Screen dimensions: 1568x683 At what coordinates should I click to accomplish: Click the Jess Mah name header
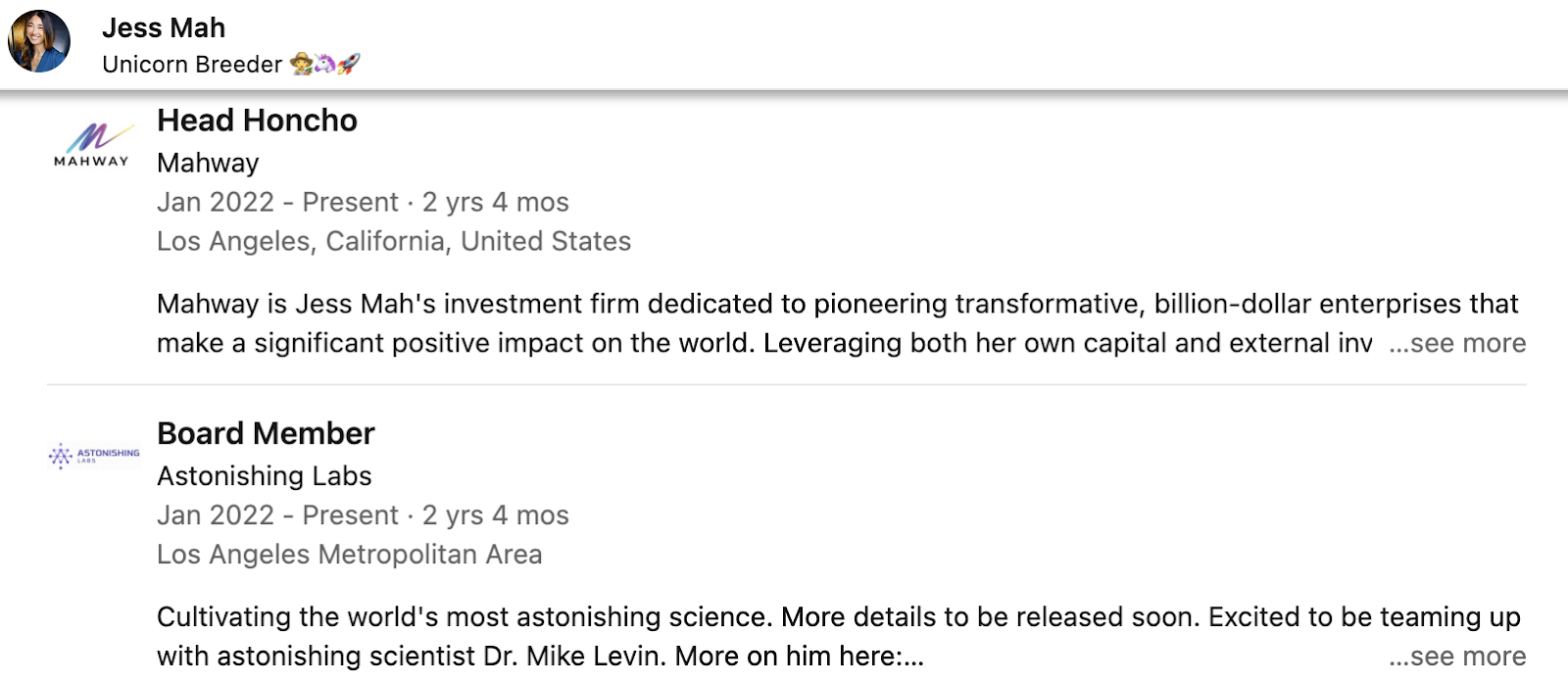pos(164,27)
